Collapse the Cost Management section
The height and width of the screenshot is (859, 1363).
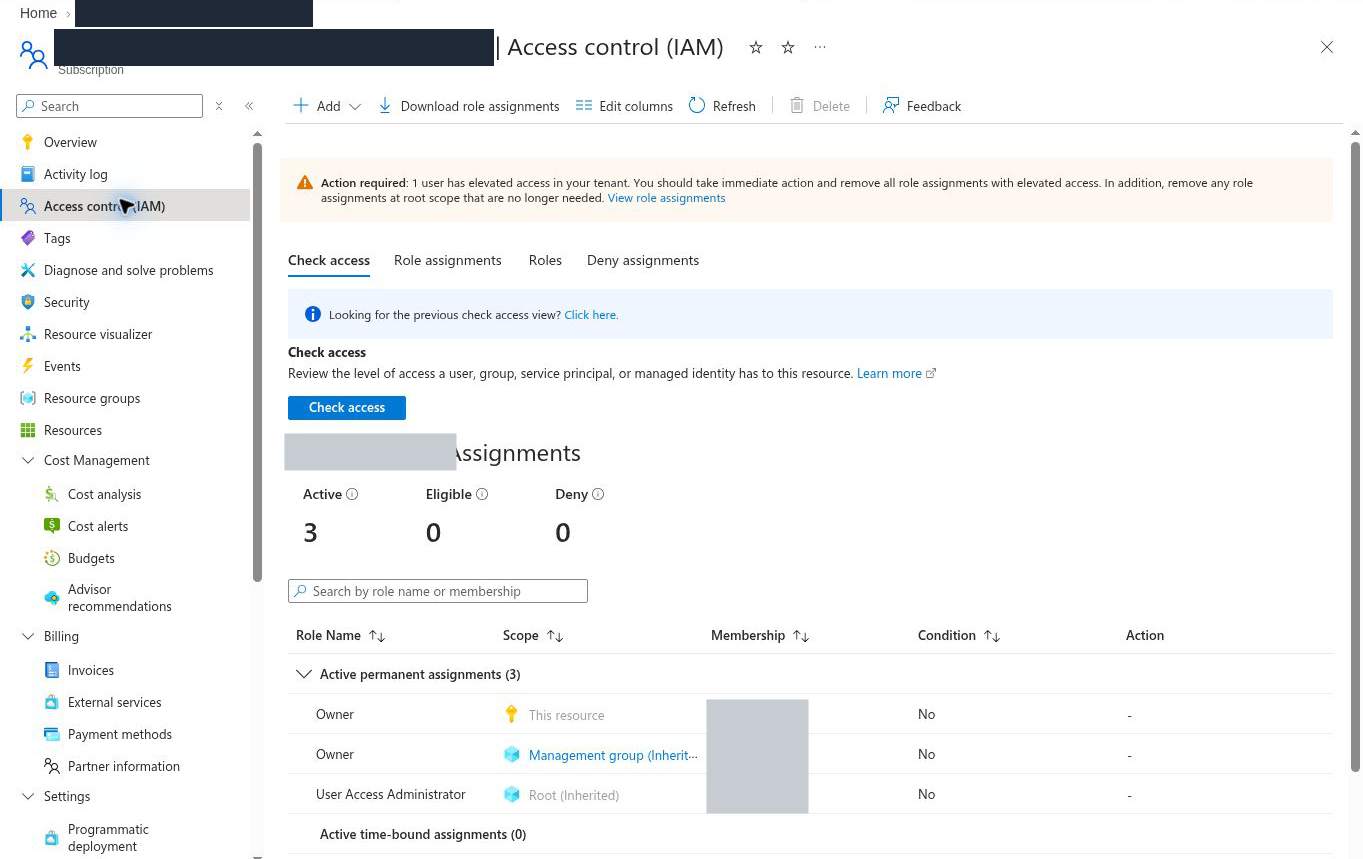coord(28,460)
